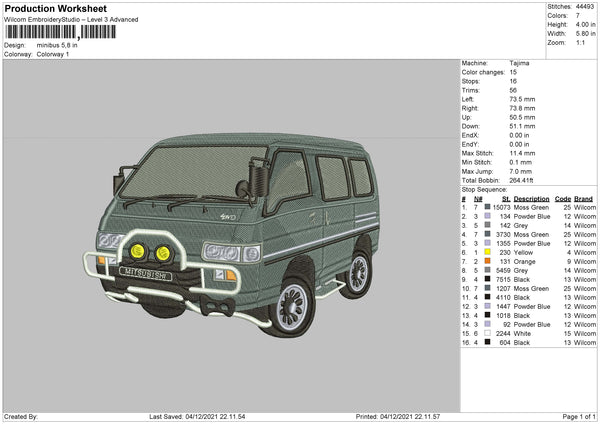Click the Brand column header
The width and height of the screenshot is (600, 424).
[x=584, y=198]
